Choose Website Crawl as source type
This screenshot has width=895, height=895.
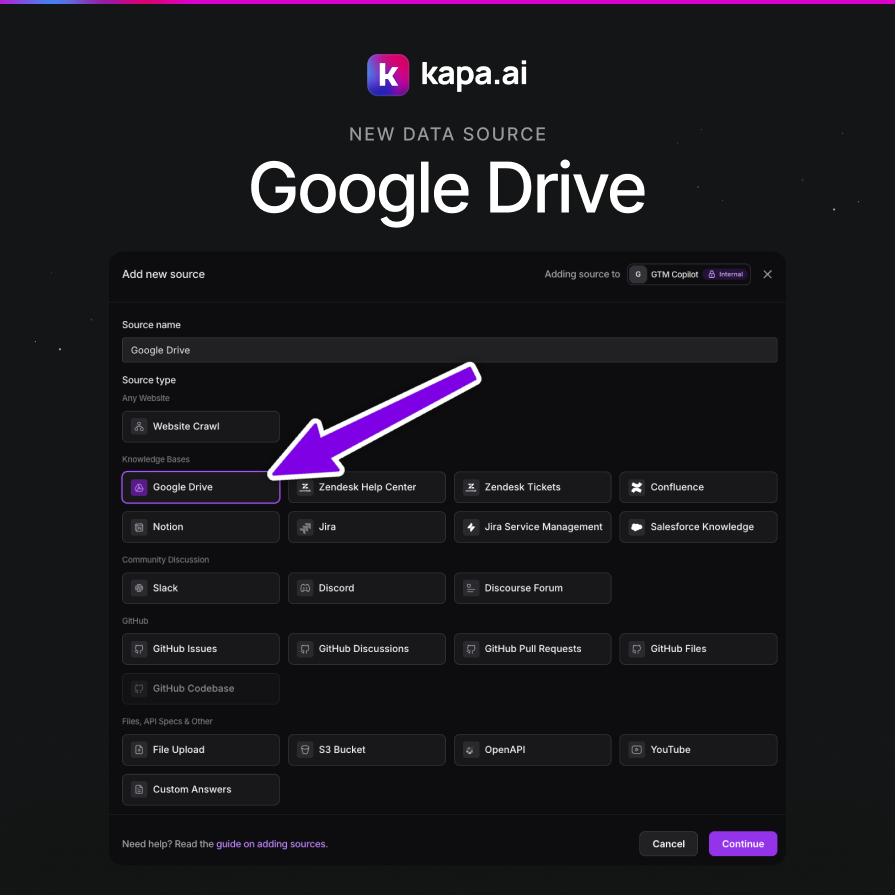(x=201, y=426)
